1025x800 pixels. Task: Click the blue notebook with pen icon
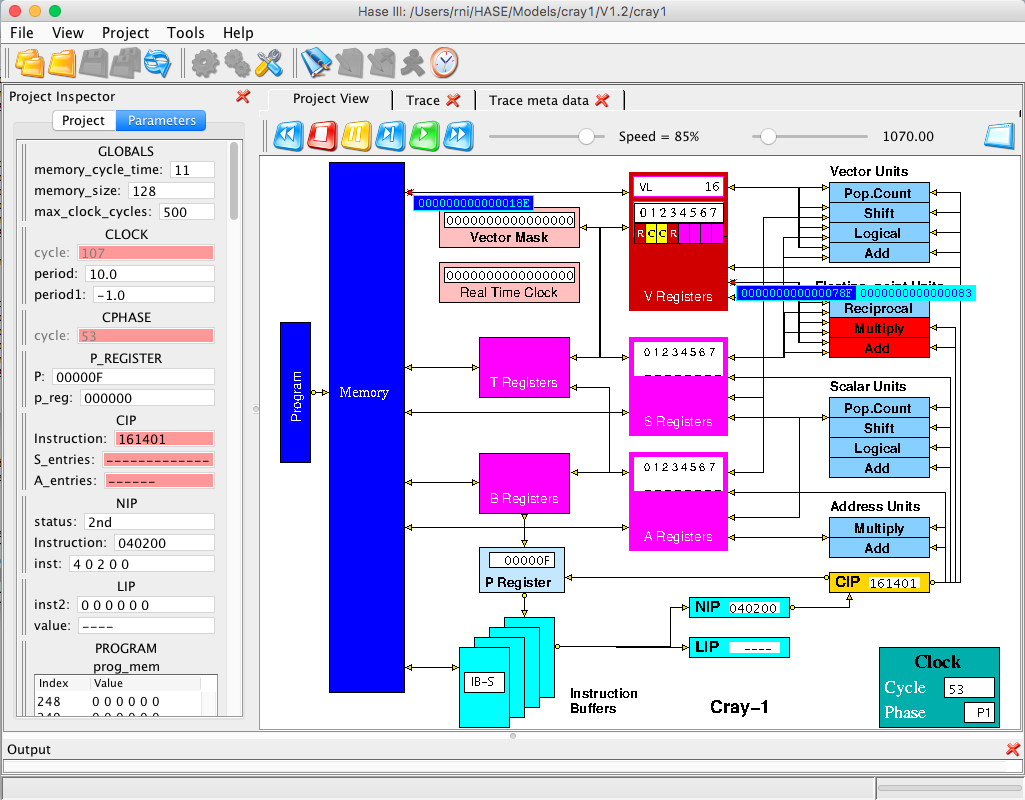tap(316, 63)
